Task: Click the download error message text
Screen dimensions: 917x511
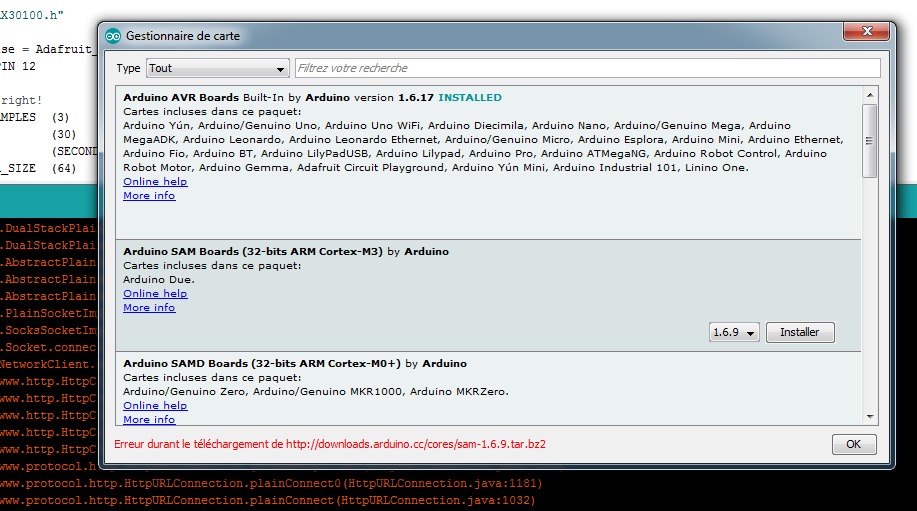Action: 330,444
